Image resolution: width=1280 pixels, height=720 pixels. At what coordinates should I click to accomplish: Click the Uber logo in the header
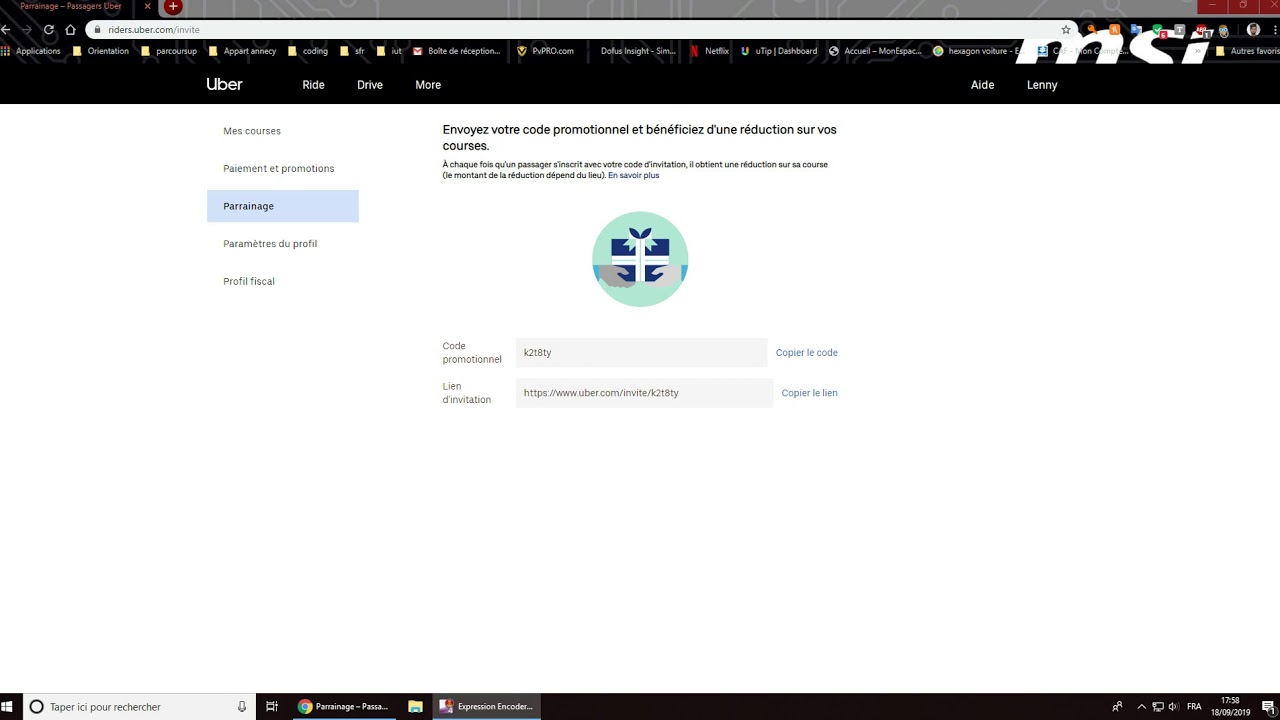pyautogui.click(x=224, y=85)
